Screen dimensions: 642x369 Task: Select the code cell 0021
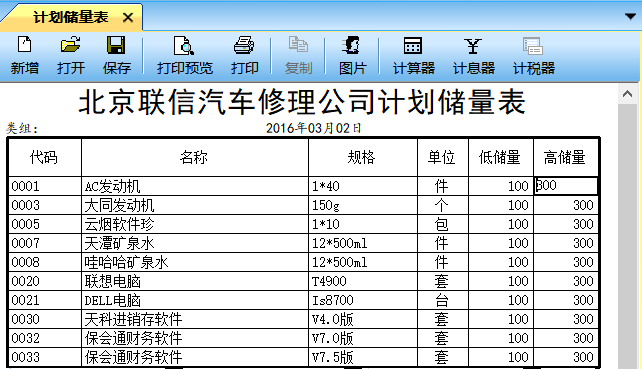45,300
